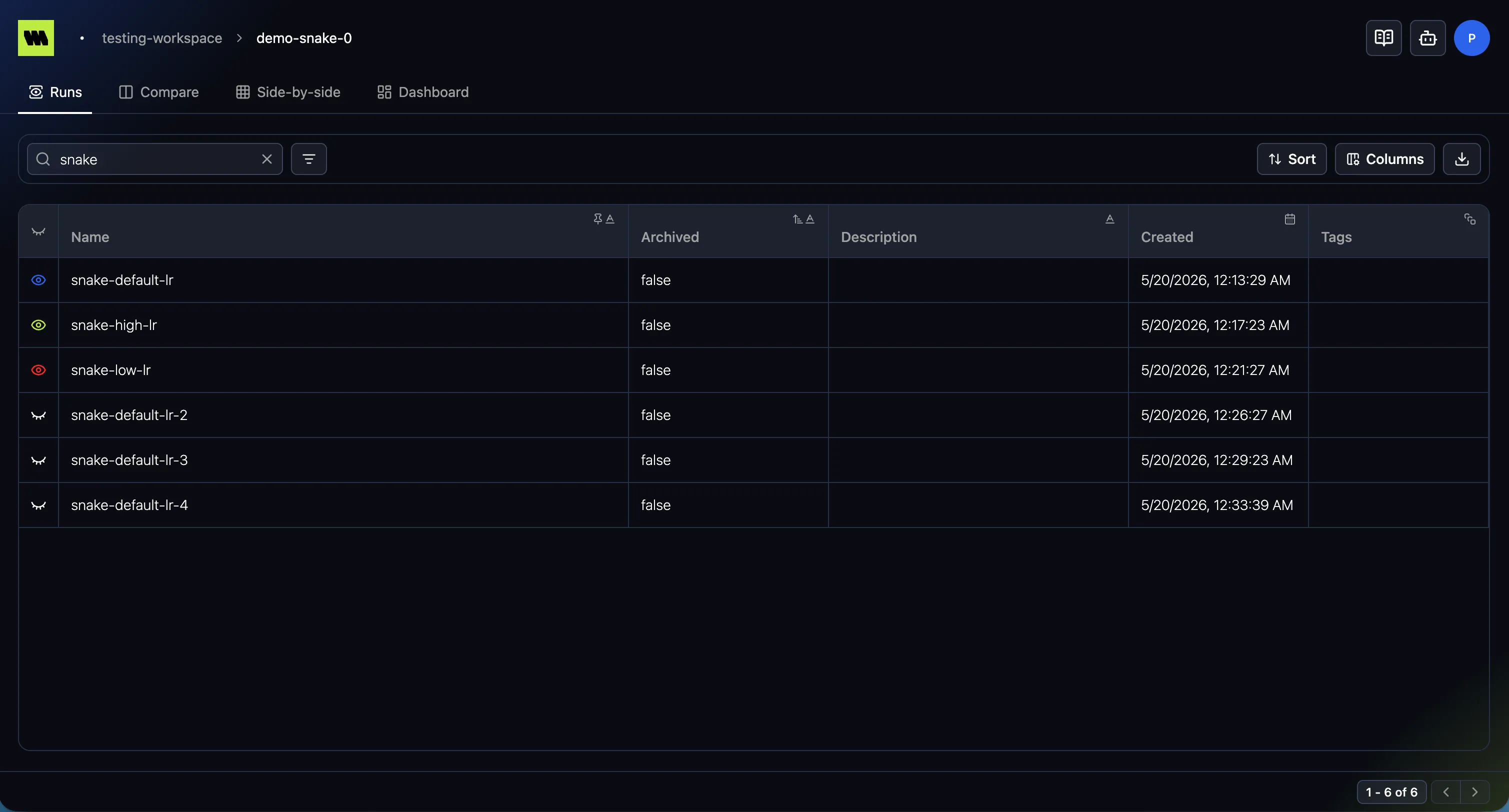This screenshot has height=812, width=1509.
Task: Open the filter icon button next to search
Action: (x=308, y=159)
